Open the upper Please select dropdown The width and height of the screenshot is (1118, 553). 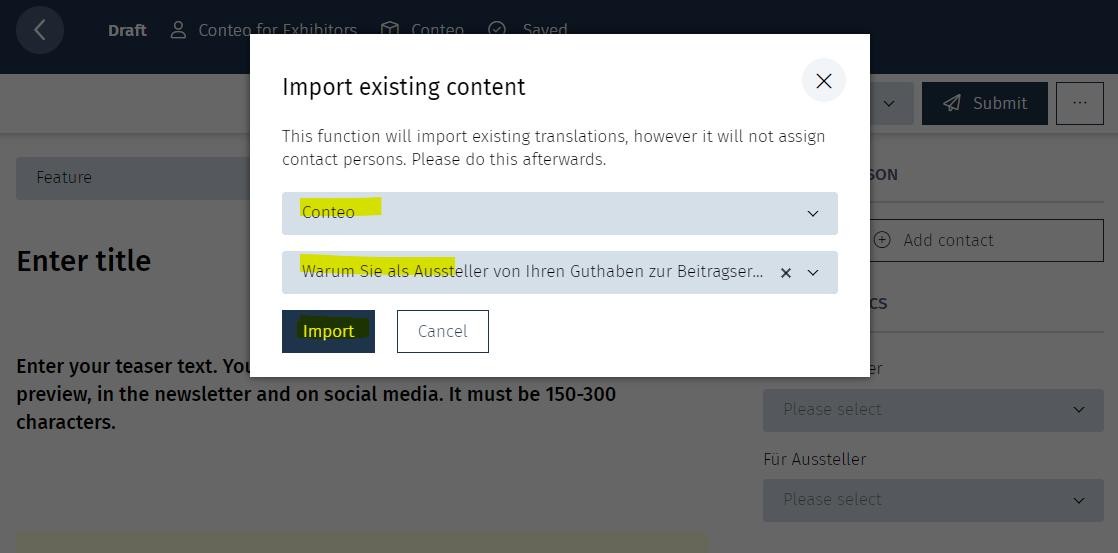click(933, 410)
